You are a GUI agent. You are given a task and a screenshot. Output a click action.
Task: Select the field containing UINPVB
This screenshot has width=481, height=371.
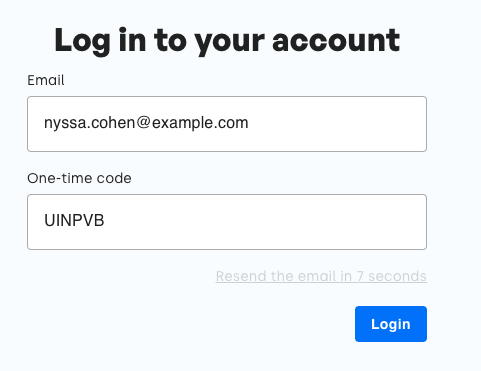(x=227, y=222)
